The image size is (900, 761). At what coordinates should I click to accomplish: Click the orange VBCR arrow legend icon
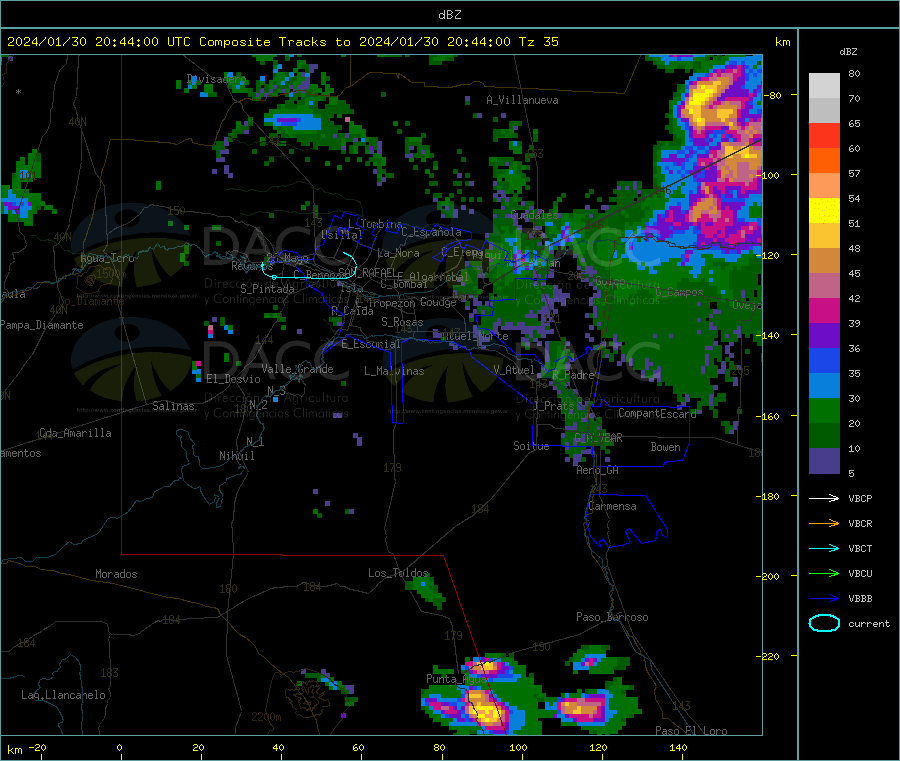(824, 523)
